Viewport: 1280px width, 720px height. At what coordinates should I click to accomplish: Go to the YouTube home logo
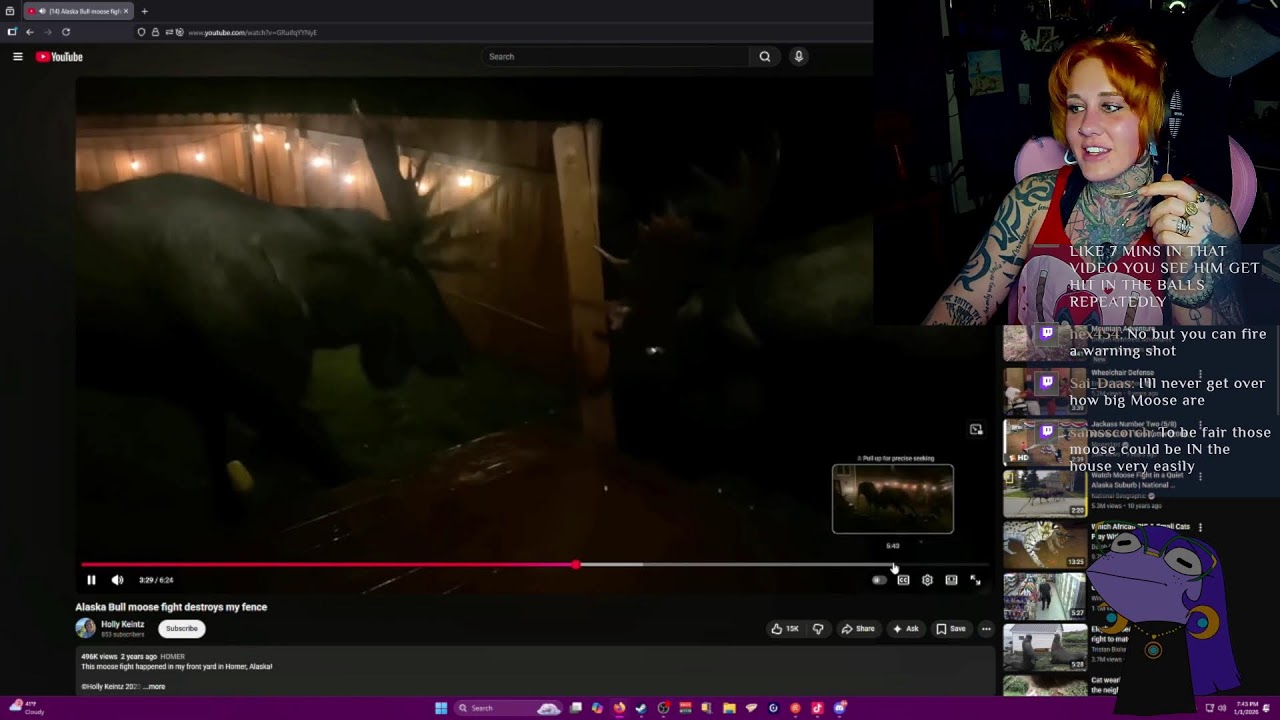pyautogui.click(x=59, y=57)
